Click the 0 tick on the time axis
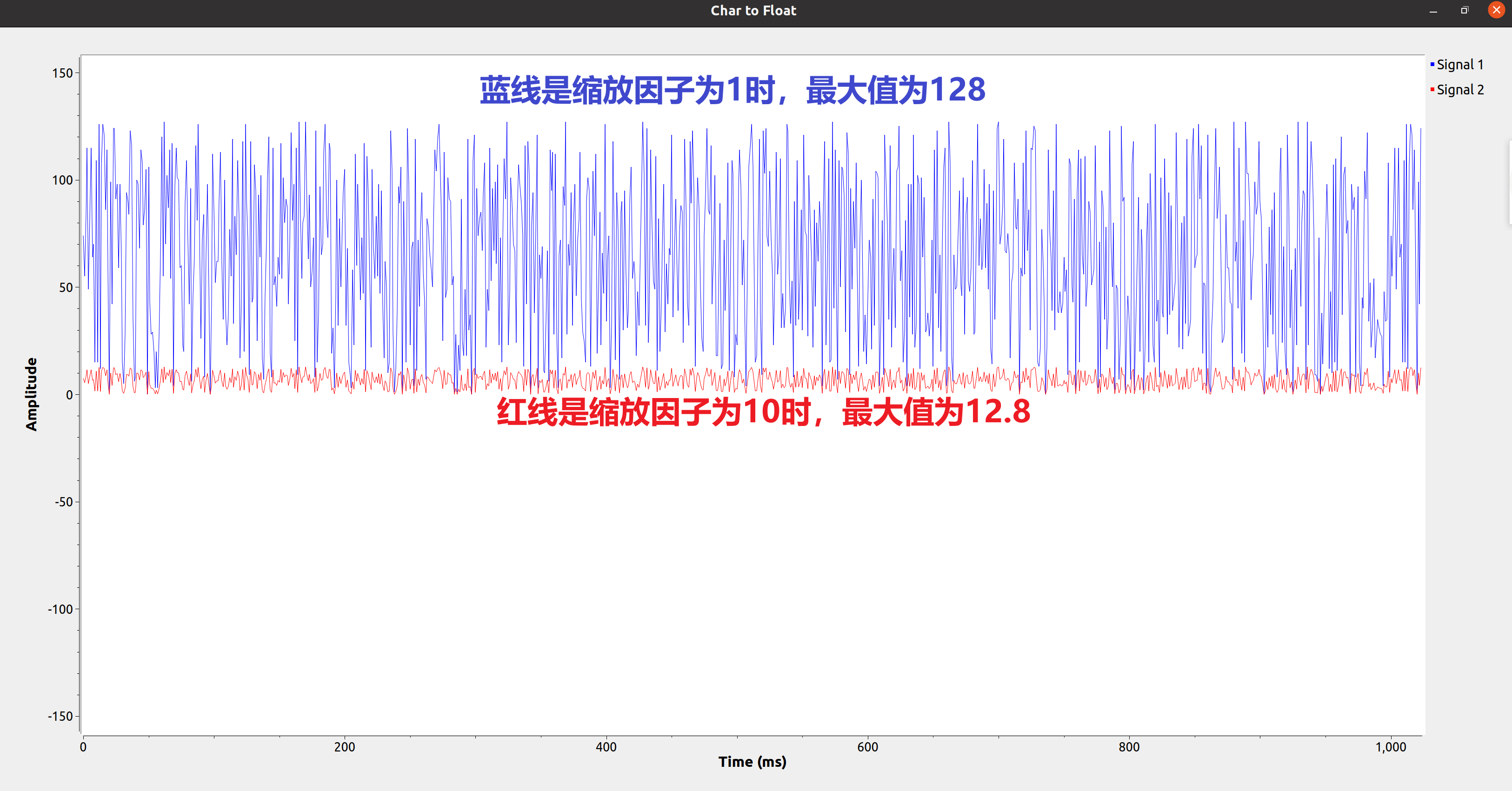This screenshot has height=791, width=1512. [x=83, y=746]
